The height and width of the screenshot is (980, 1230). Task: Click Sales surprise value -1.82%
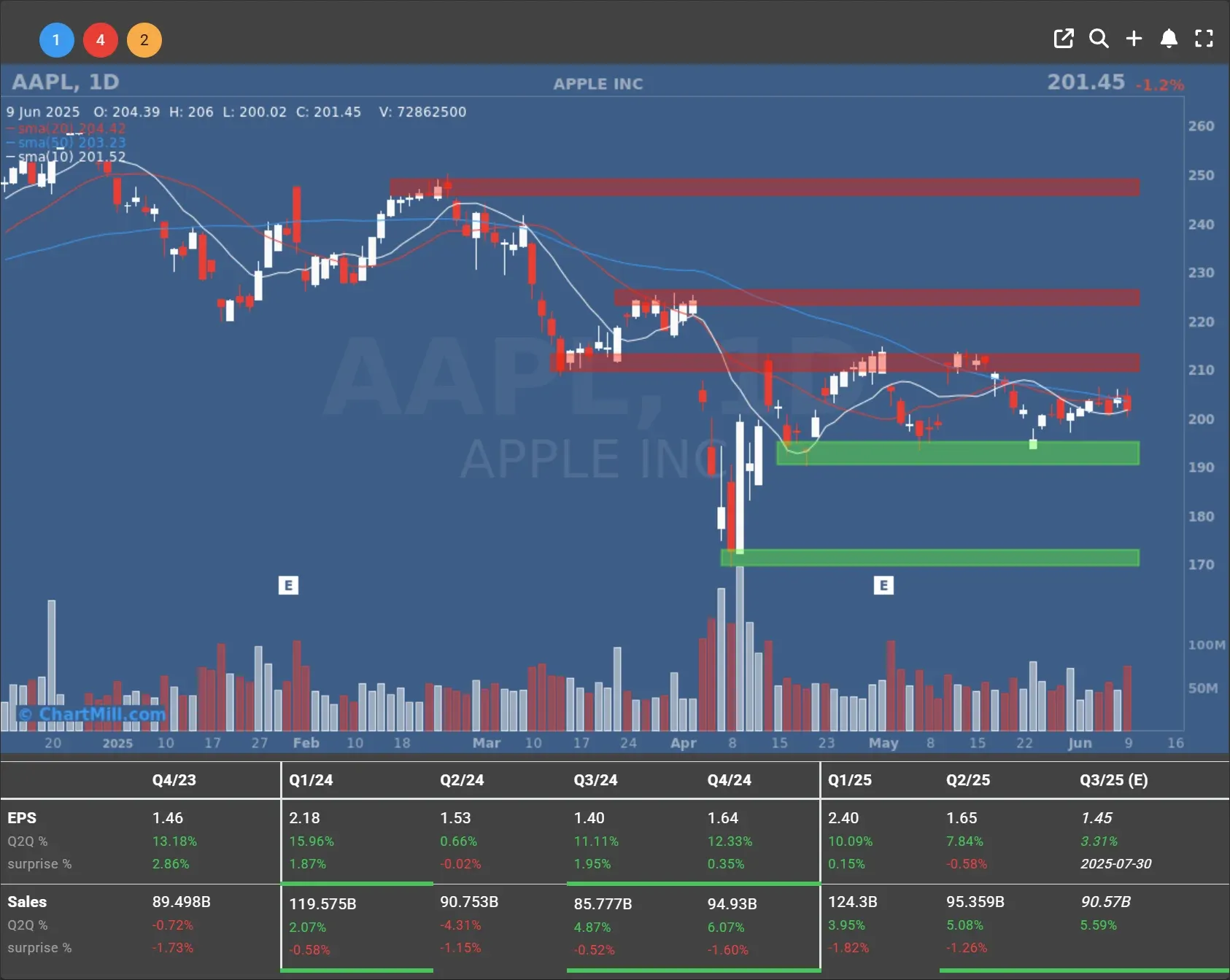click(848, 947)
